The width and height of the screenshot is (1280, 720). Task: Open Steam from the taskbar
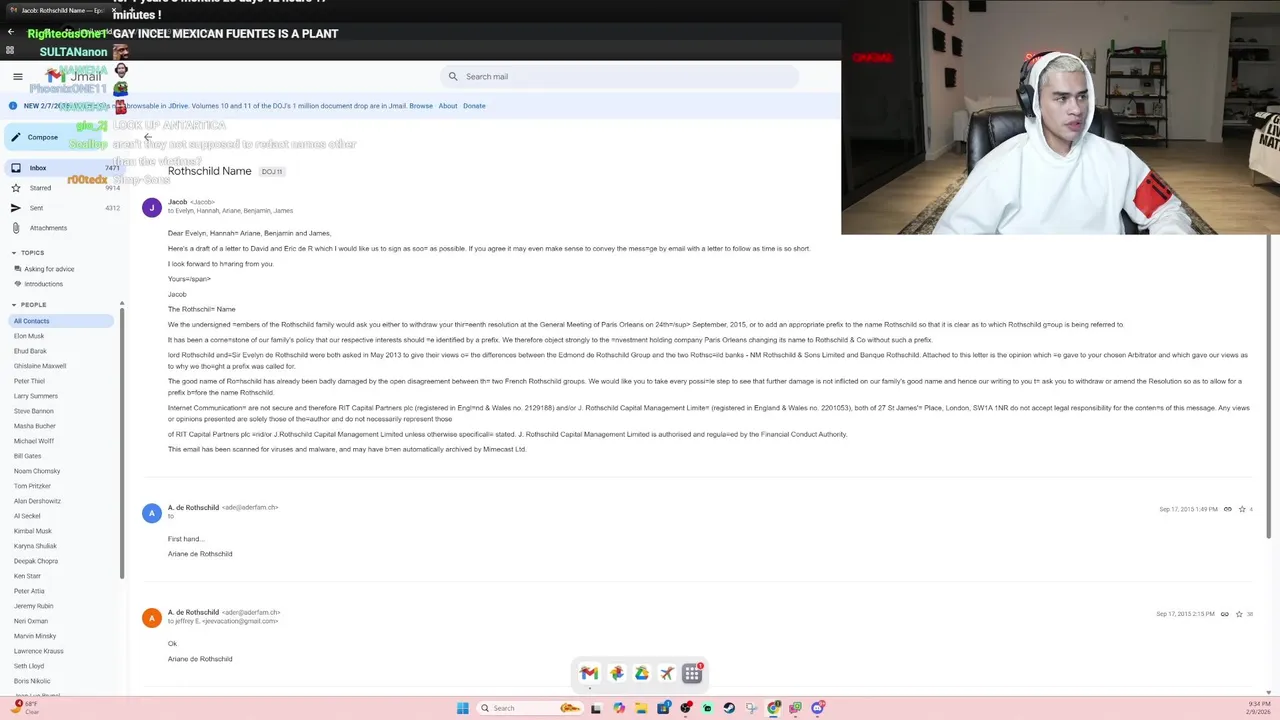click(x=729, y=708)
